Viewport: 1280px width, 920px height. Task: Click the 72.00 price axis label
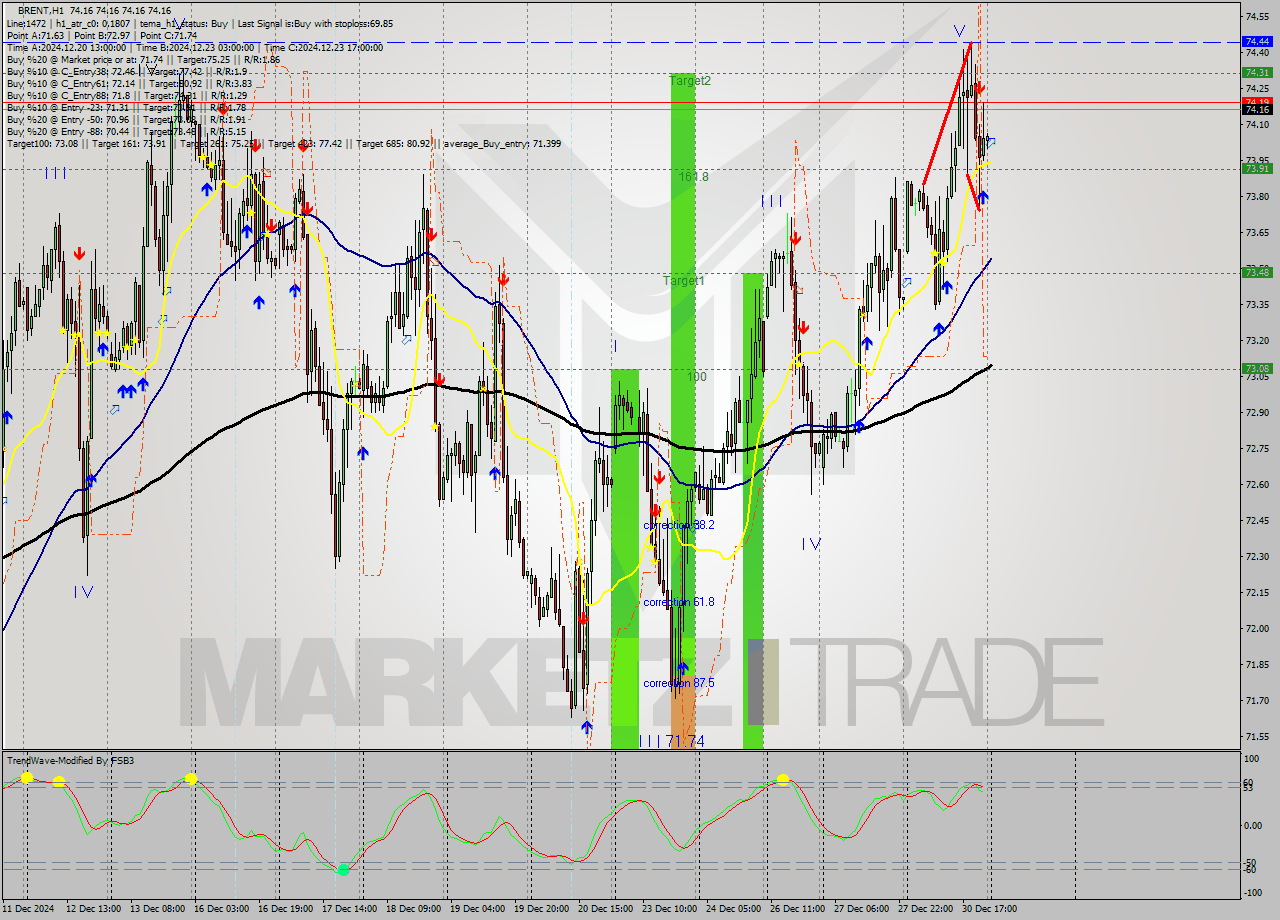(1257, 628)
